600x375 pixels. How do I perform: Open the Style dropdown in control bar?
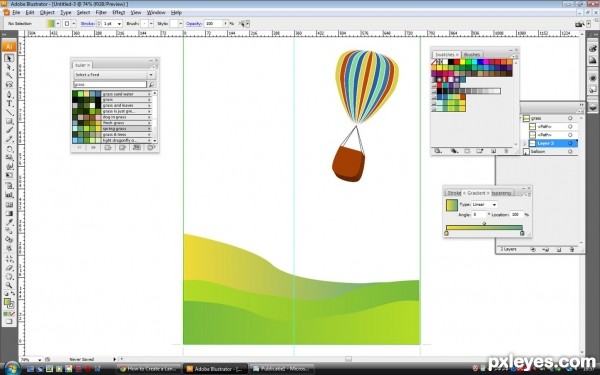(181, 24)
